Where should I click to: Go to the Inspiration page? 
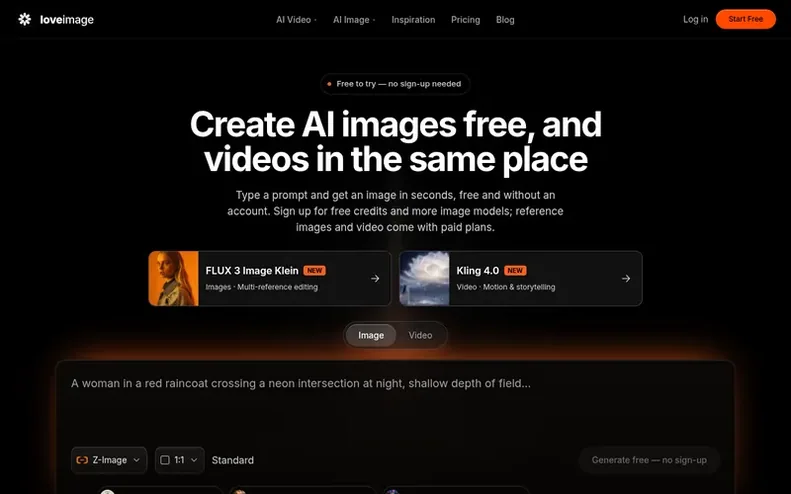pyautogui.click(x=413, y=20)
